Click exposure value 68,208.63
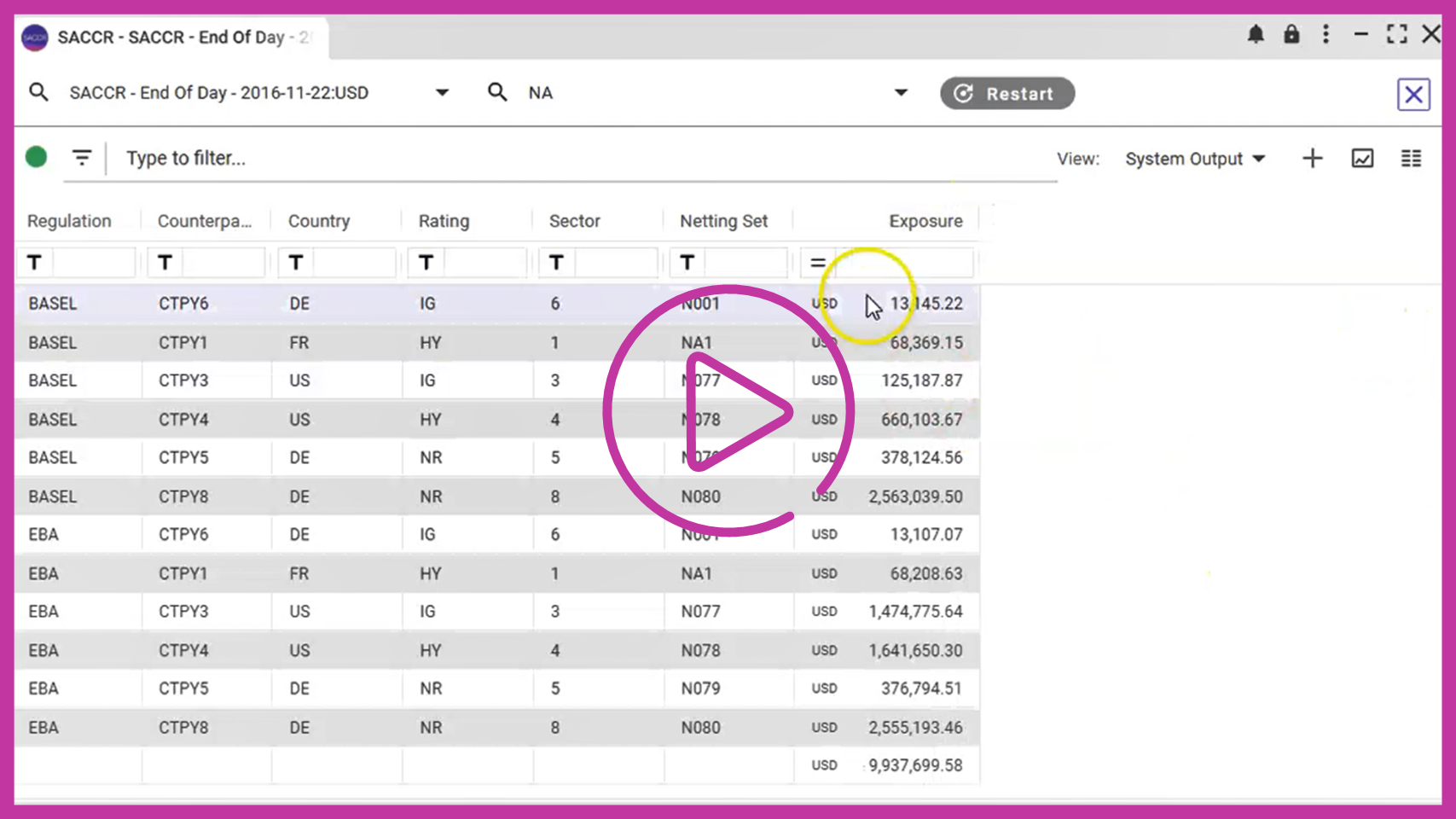Viewport: 1456px width, 819px height. [x=926, y=573]
